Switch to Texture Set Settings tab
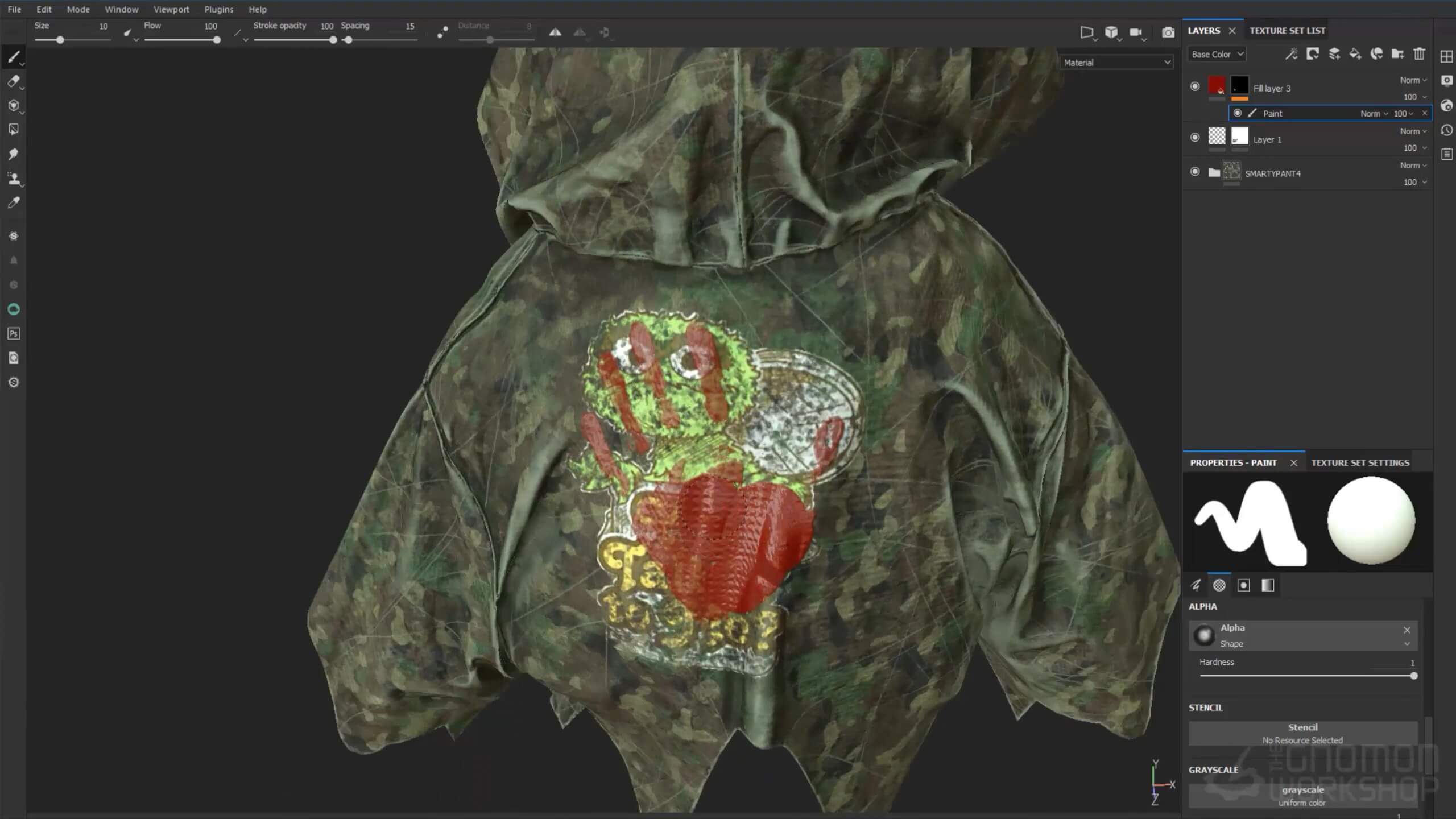Screen dimensions: 1456x819 tap(1360, 462)
